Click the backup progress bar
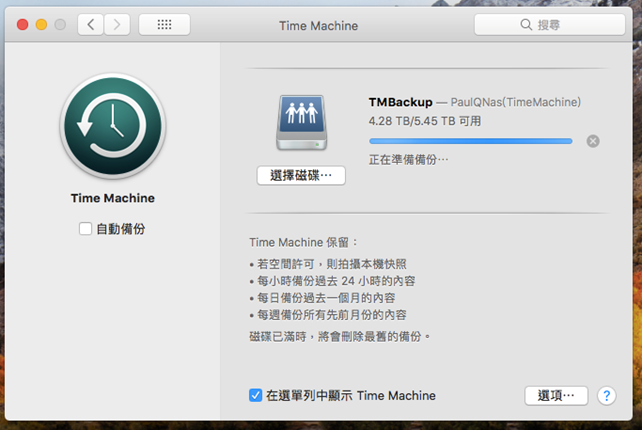 click(470, 141)
